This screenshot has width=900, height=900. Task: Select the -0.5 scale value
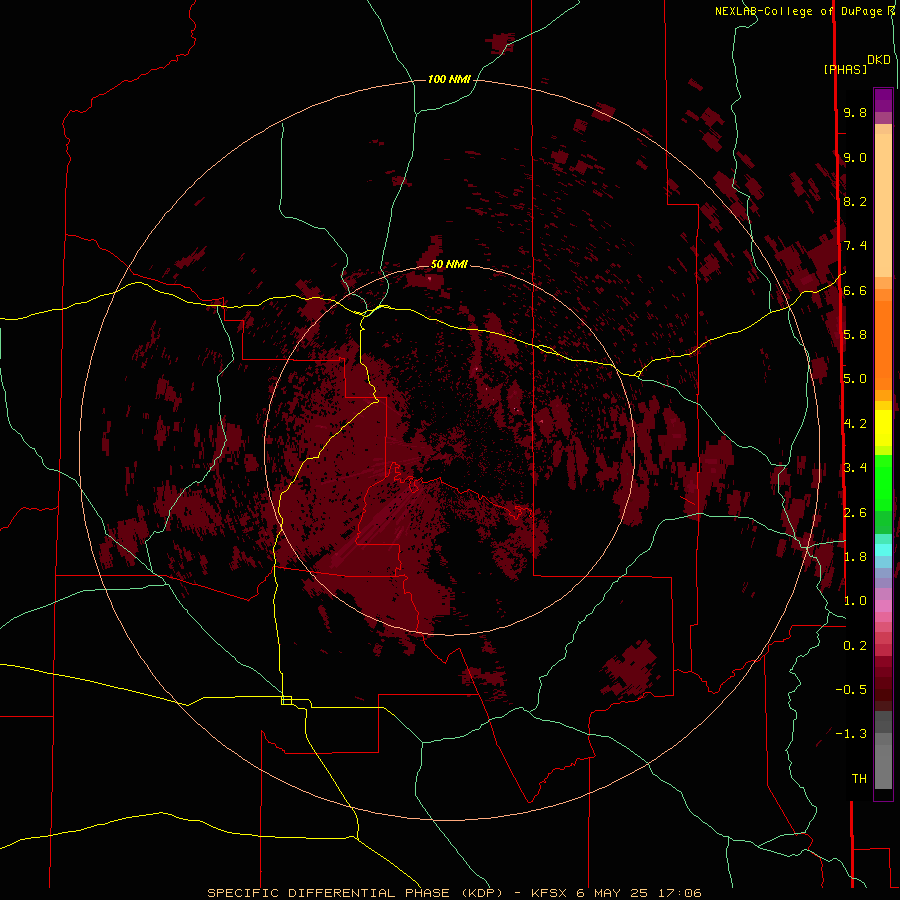coord(851,689)
